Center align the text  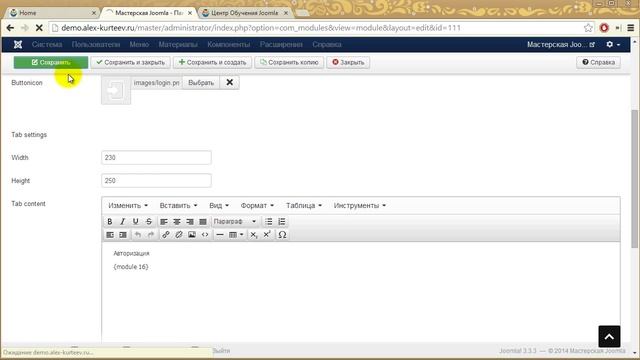(x=177, y=222)
